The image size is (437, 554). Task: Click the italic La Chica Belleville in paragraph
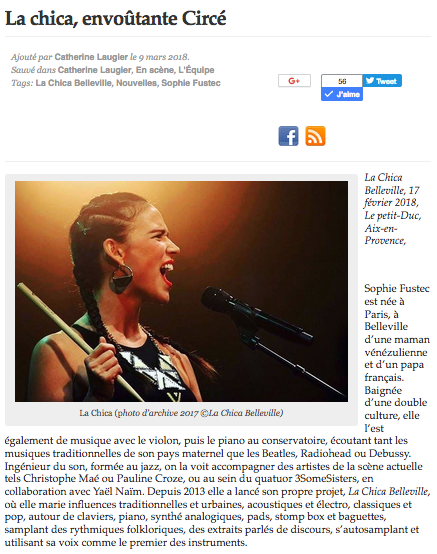click(388, 491)
